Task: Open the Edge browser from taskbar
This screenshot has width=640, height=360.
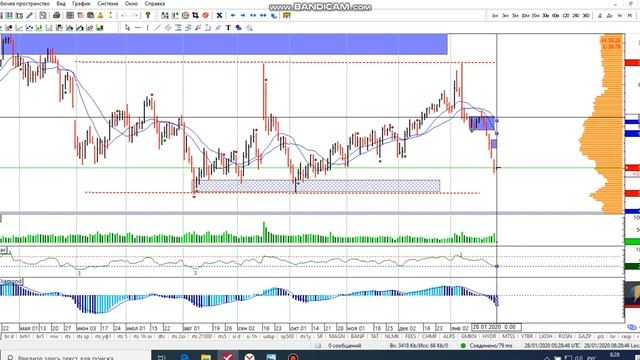Action: coord(184,357)
